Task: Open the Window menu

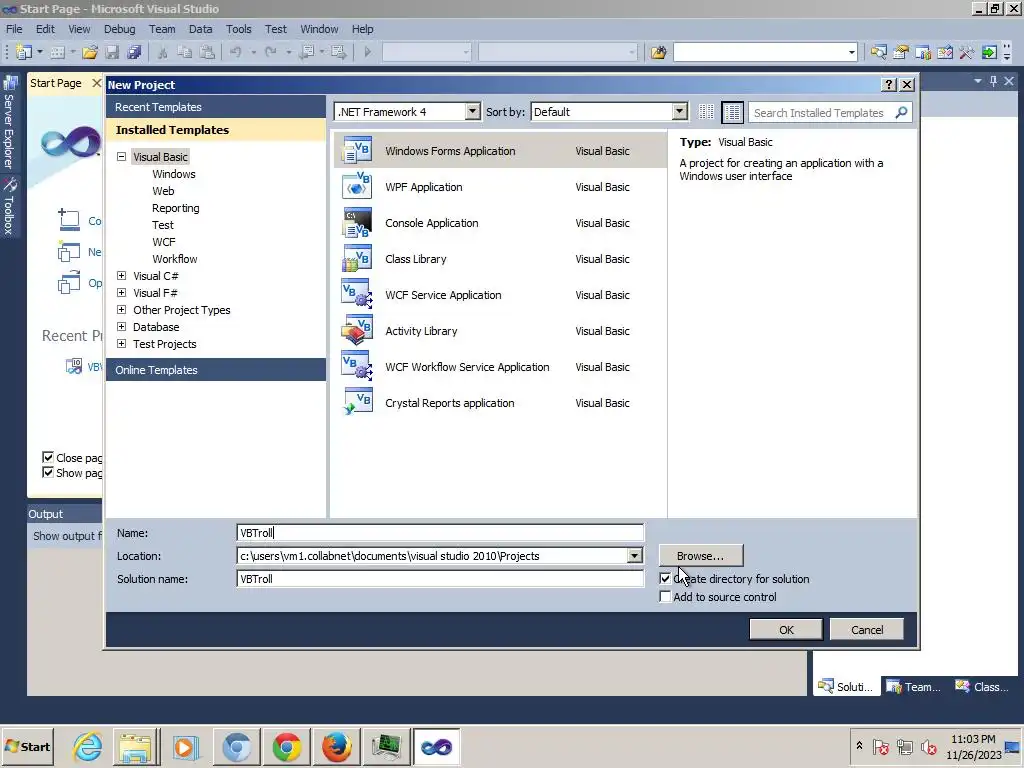Action: tap(319, 29)
